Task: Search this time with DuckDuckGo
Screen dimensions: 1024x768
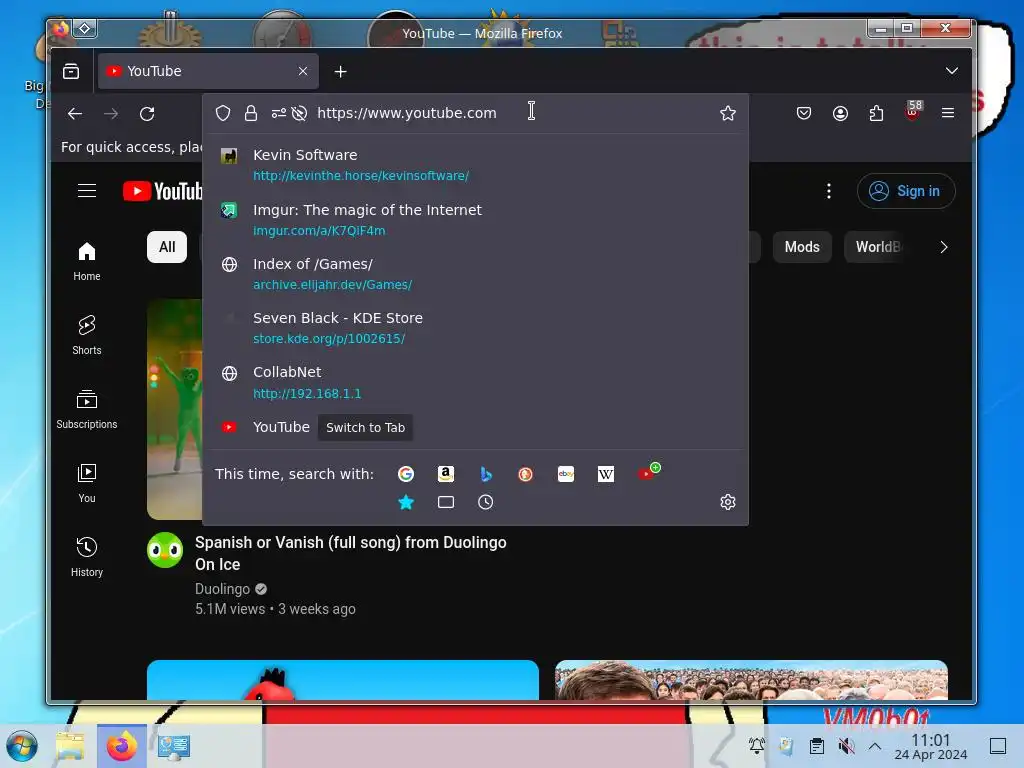Action: [x=525, y=474]
